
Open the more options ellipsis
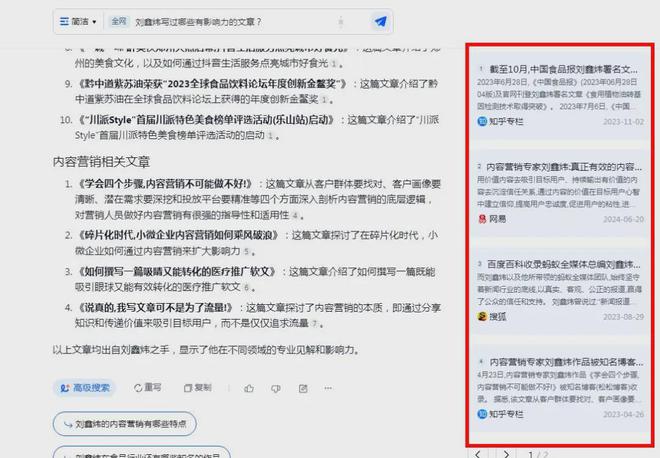click(328, 388)
